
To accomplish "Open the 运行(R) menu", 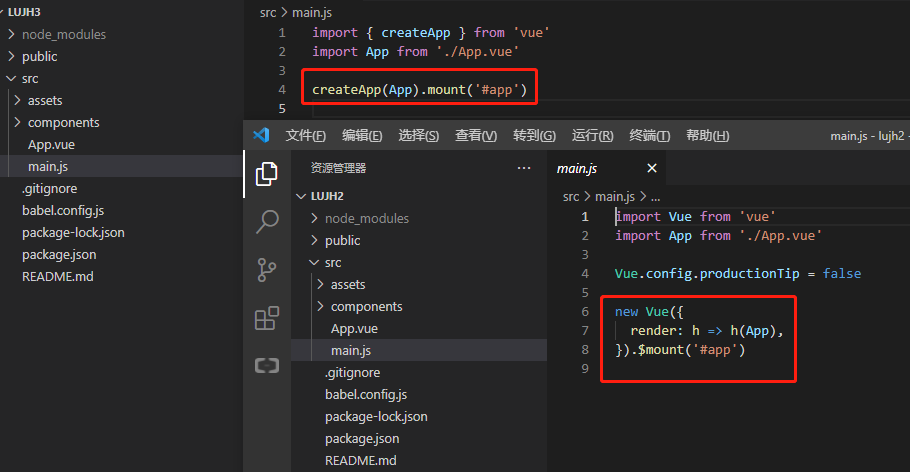I will (x=593, y=136).
